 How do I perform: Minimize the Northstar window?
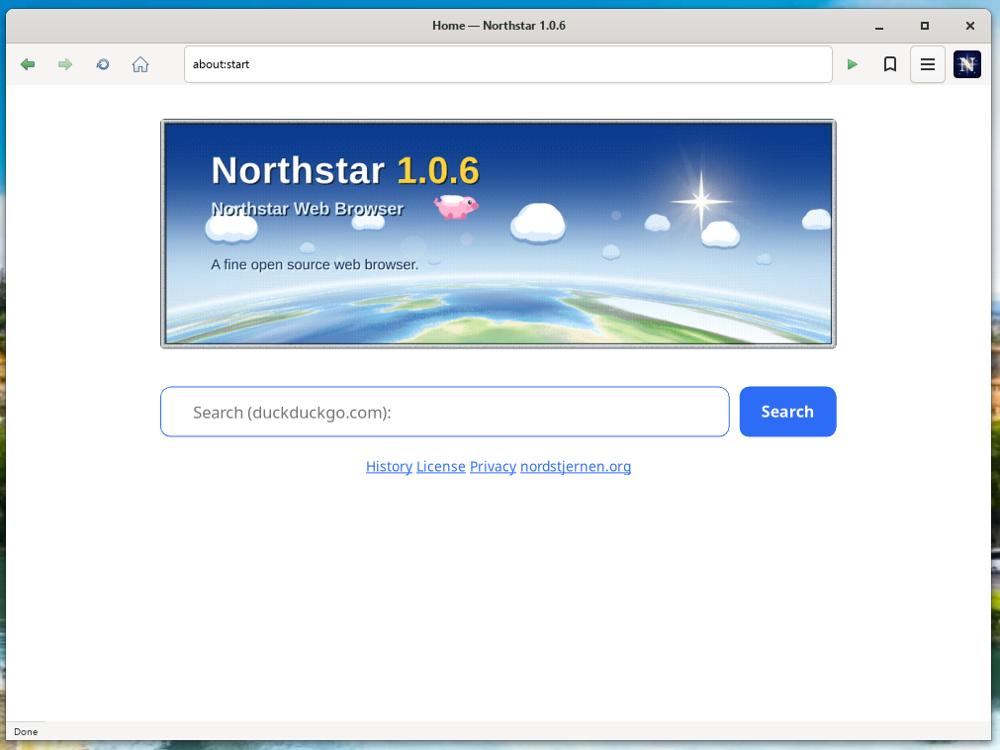(x=879, y=26)
